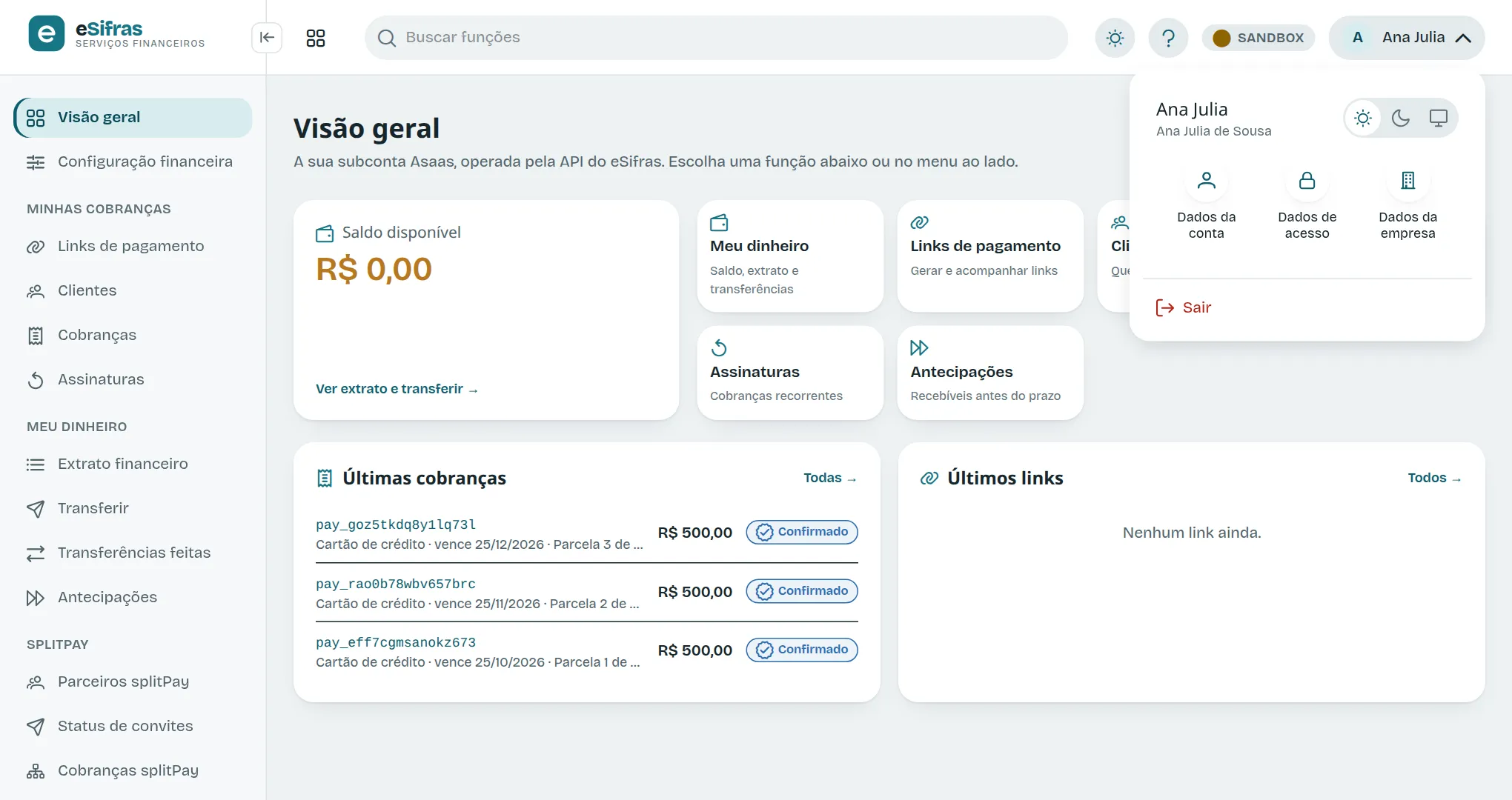The height and width of the screenshot is (800, 1512).
Task: Select dark theme moon icon
Action: pos(1401,118)
